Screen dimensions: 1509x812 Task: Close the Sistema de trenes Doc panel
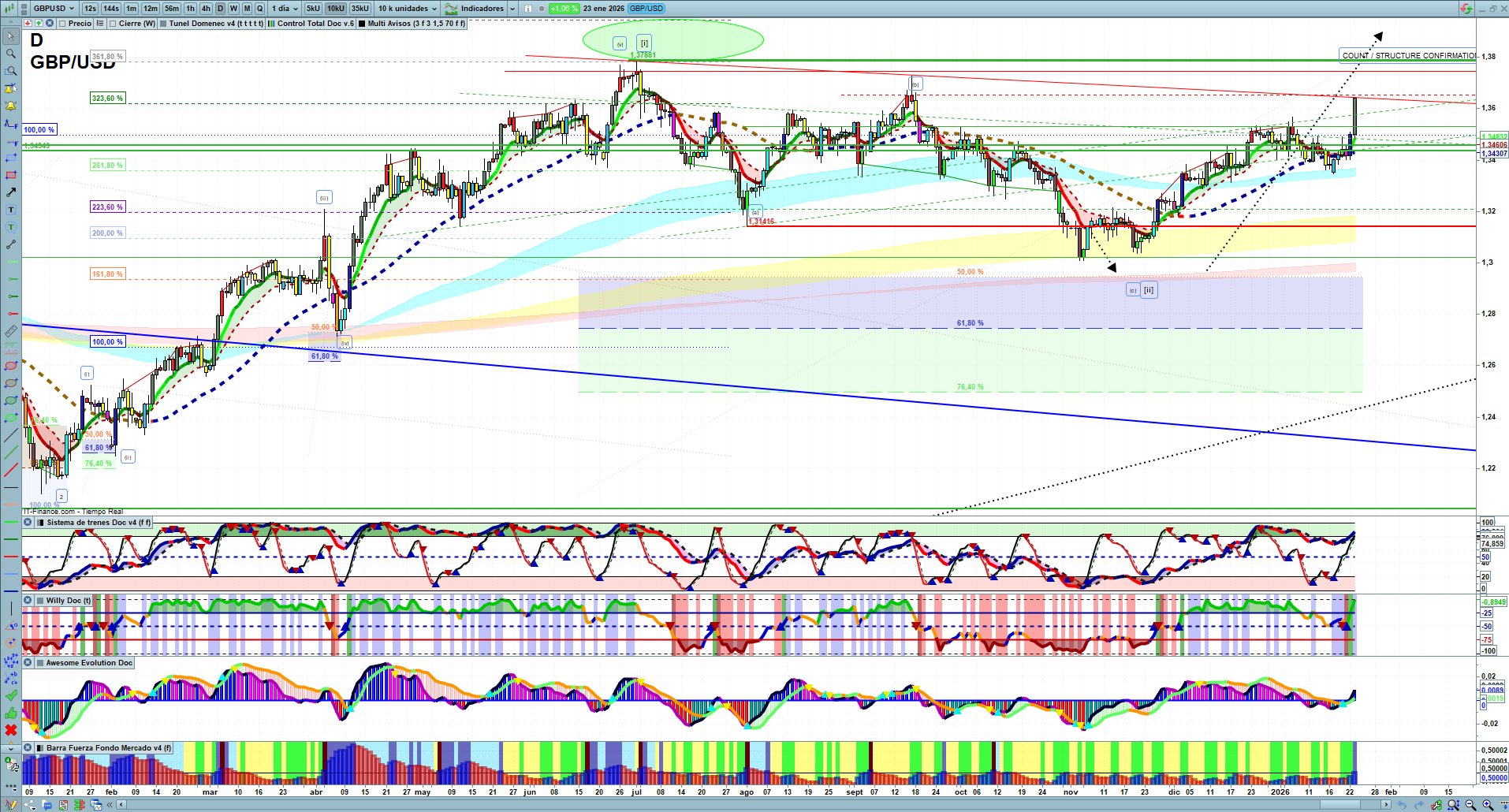(28, 523)
